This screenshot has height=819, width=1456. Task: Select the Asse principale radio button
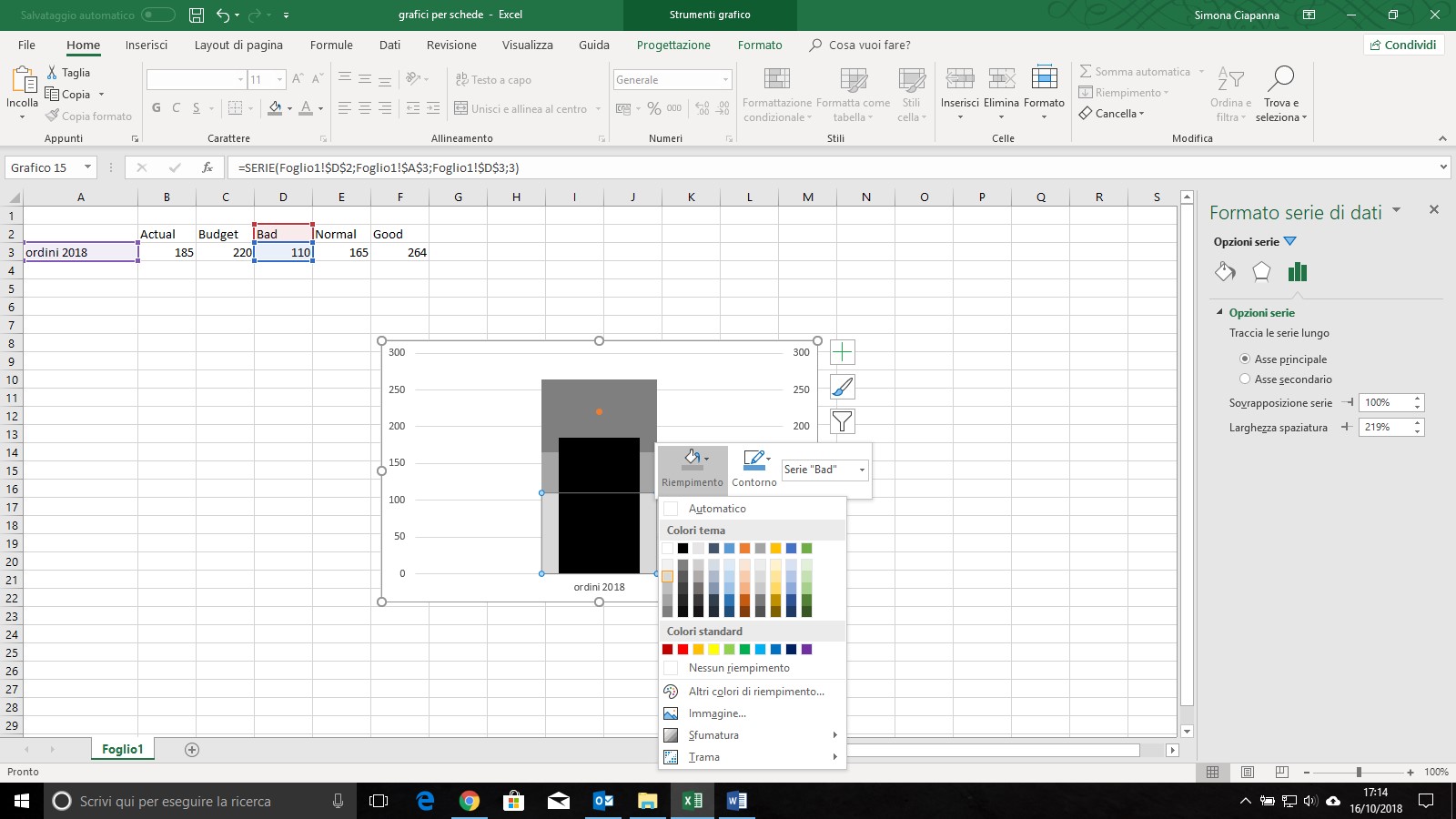tap(1245, 359)
